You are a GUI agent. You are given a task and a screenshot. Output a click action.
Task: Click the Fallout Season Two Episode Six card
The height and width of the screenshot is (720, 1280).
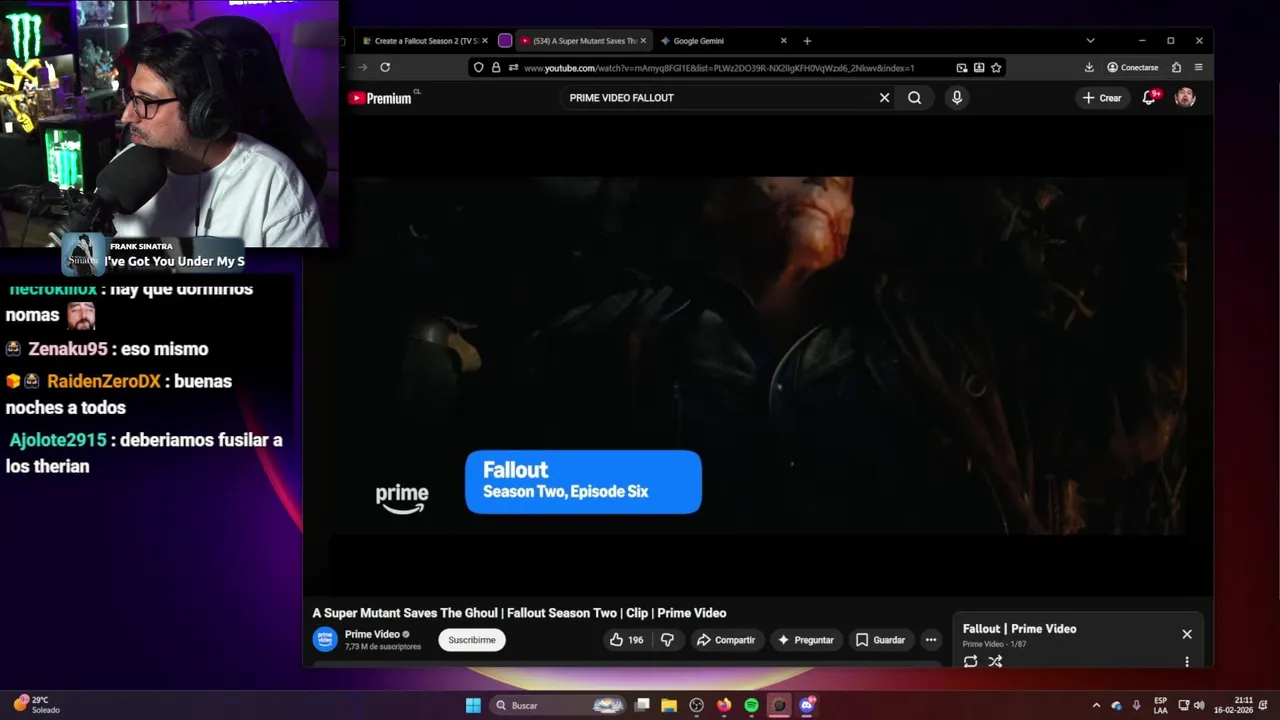tap(583, 482)
